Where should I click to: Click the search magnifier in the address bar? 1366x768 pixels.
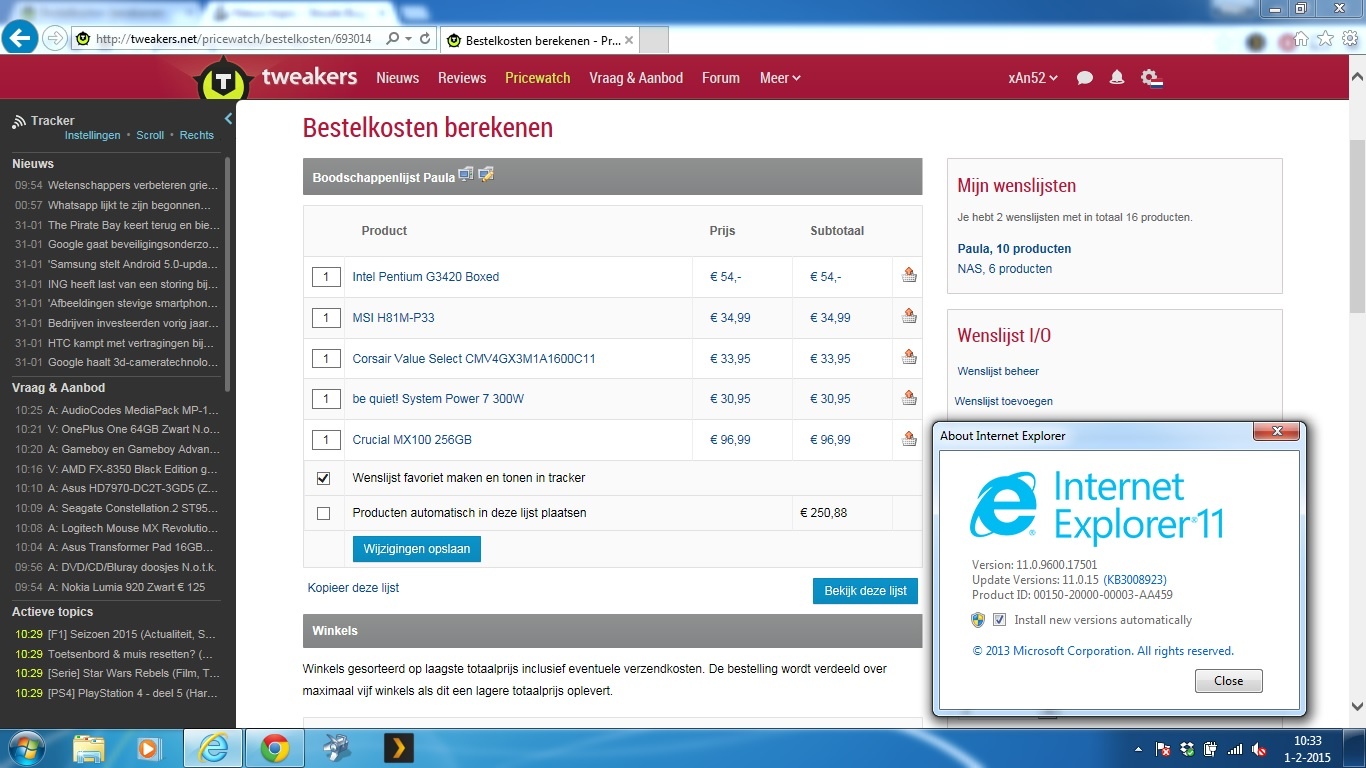[x=392, y=39]
